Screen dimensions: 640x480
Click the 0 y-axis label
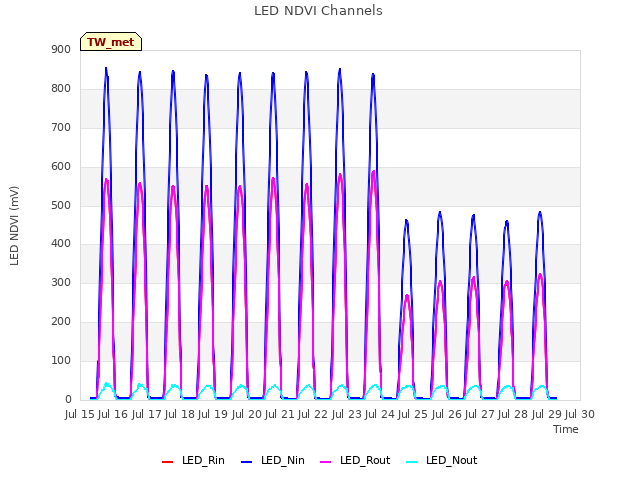point(68,400)
